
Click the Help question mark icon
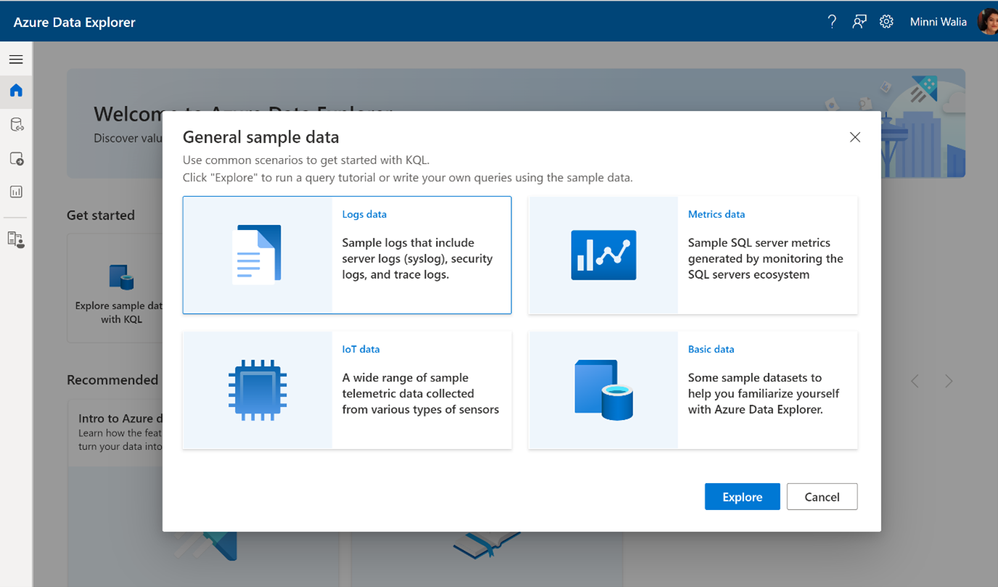point(832,22)
